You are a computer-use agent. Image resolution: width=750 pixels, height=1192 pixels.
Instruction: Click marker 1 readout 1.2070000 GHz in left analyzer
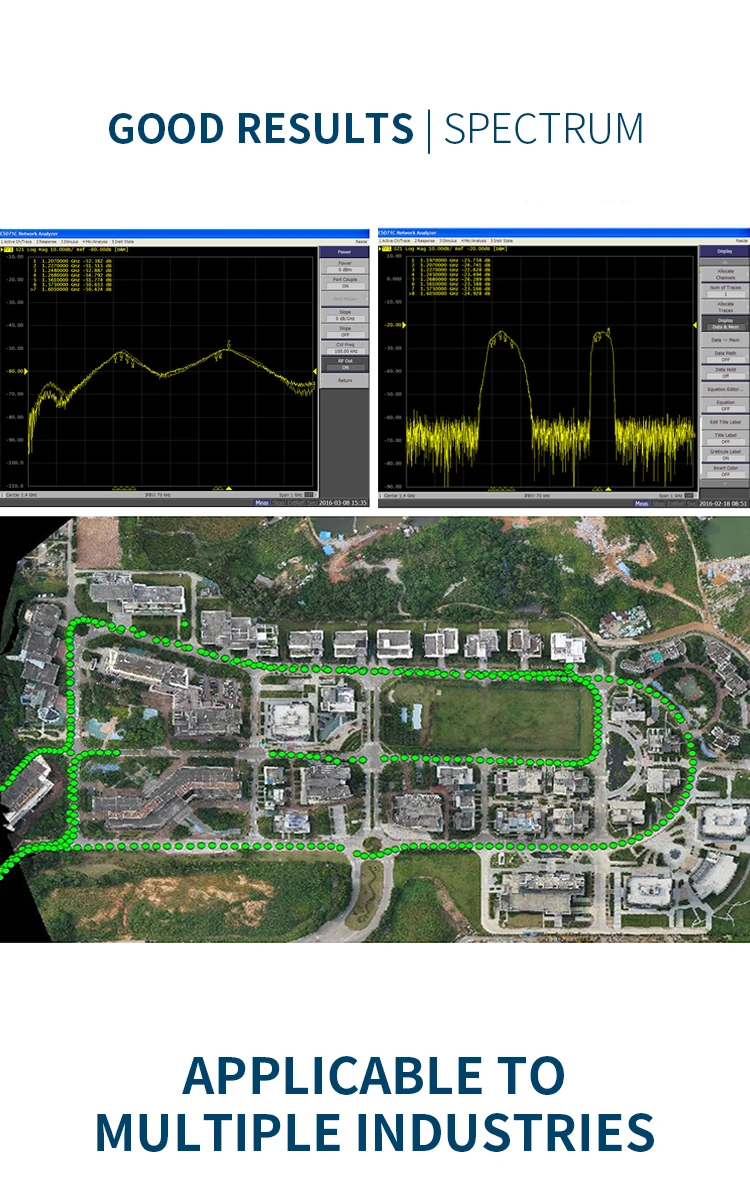pyautogui.click(x=62, y=260)
